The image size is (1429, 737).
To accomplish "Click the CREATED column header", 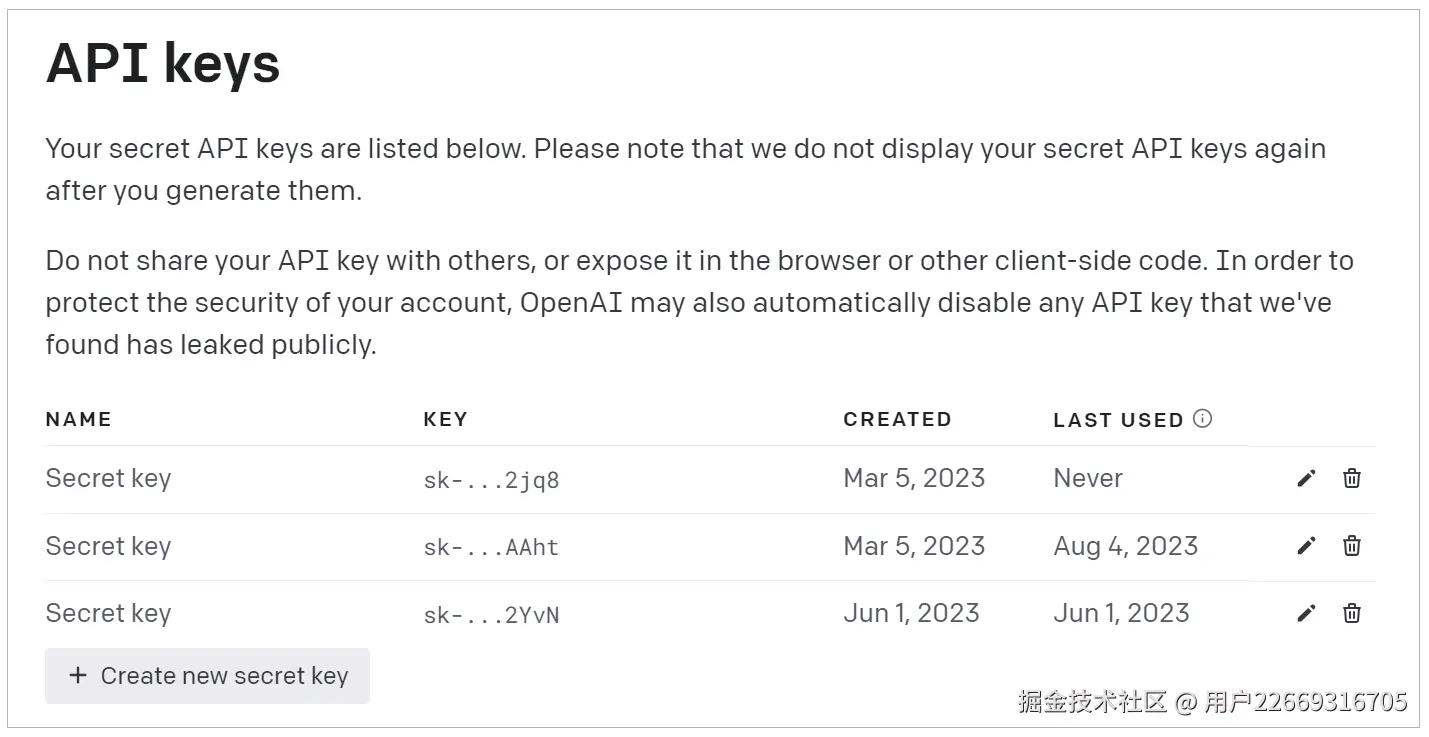I will tap(897, 419).
